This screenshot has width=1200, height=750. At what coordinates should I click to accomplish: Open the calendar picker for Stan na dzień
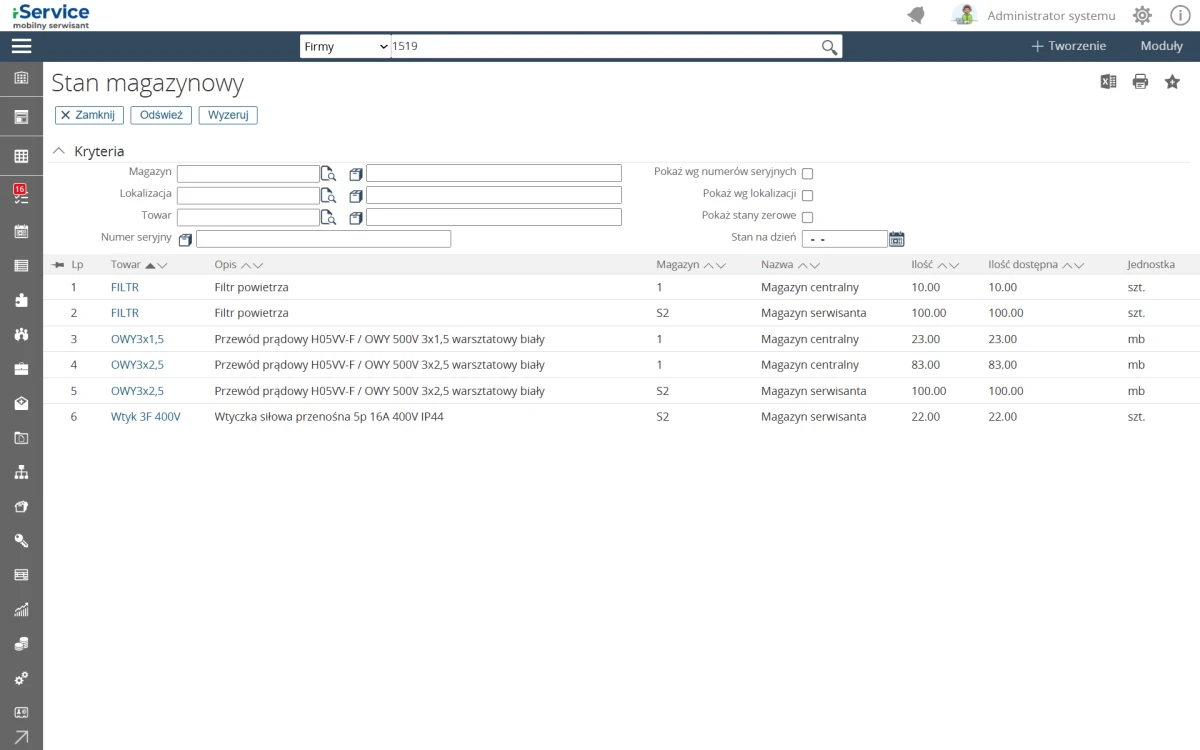coord(897,239)
